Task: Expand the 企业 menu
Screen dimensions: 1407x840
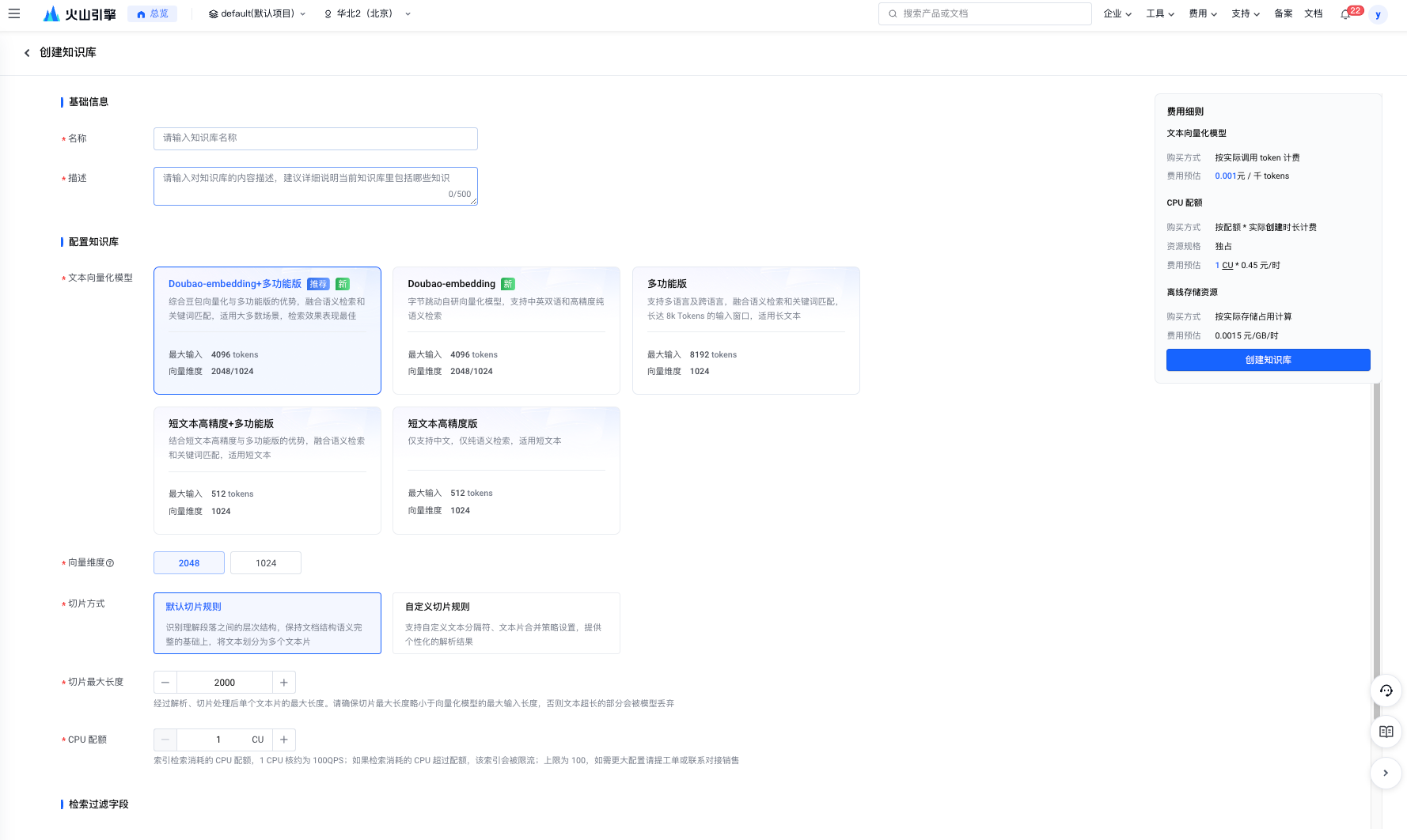Action: (1117, 14)
